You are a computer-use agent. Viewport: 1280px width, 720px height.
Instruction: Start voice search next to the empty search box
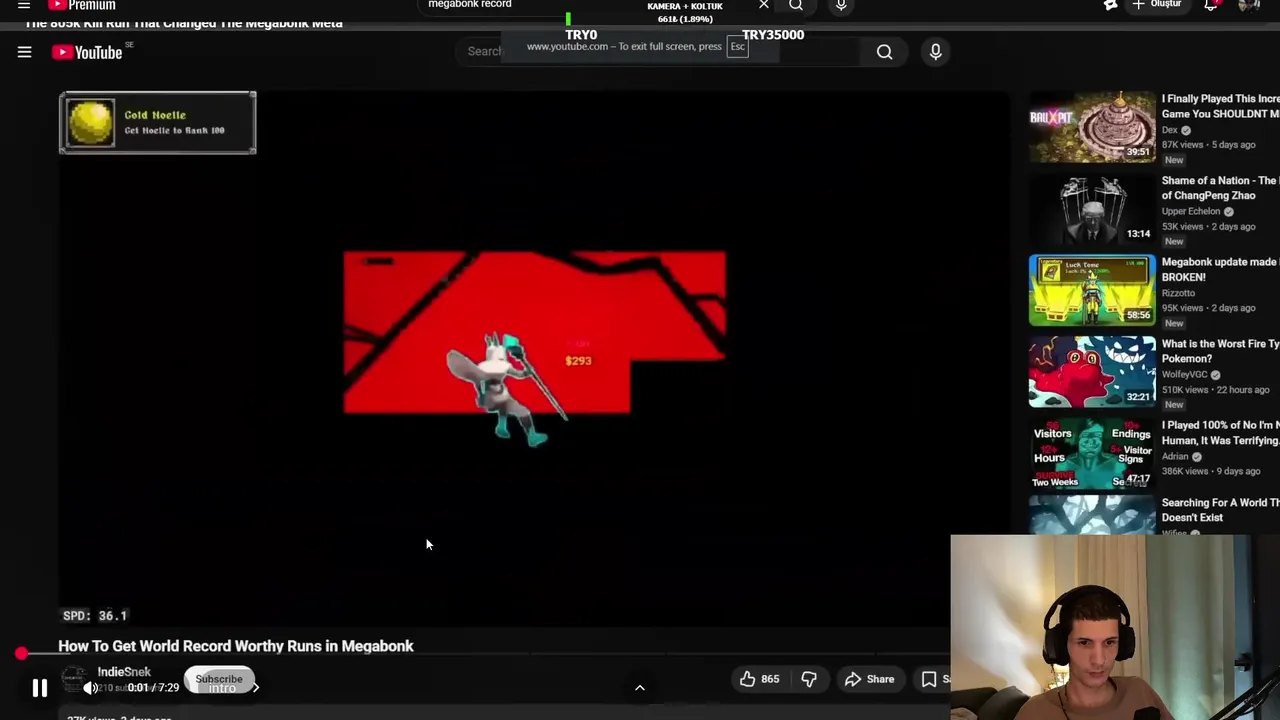pyautogui.click(x=935, y=52)
